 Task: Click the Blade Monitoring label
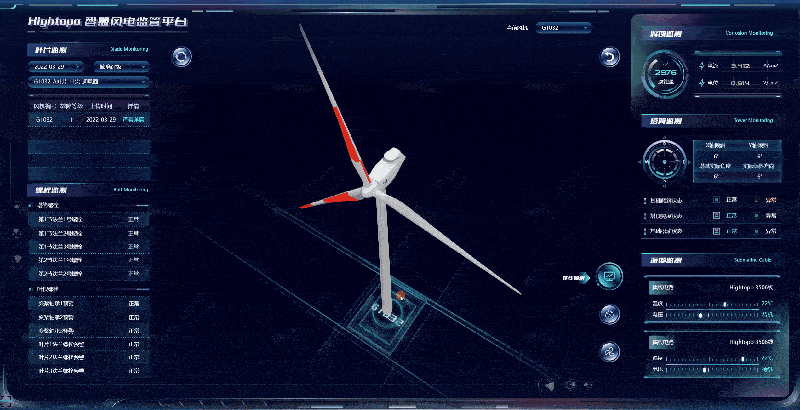tap(129, 49)
